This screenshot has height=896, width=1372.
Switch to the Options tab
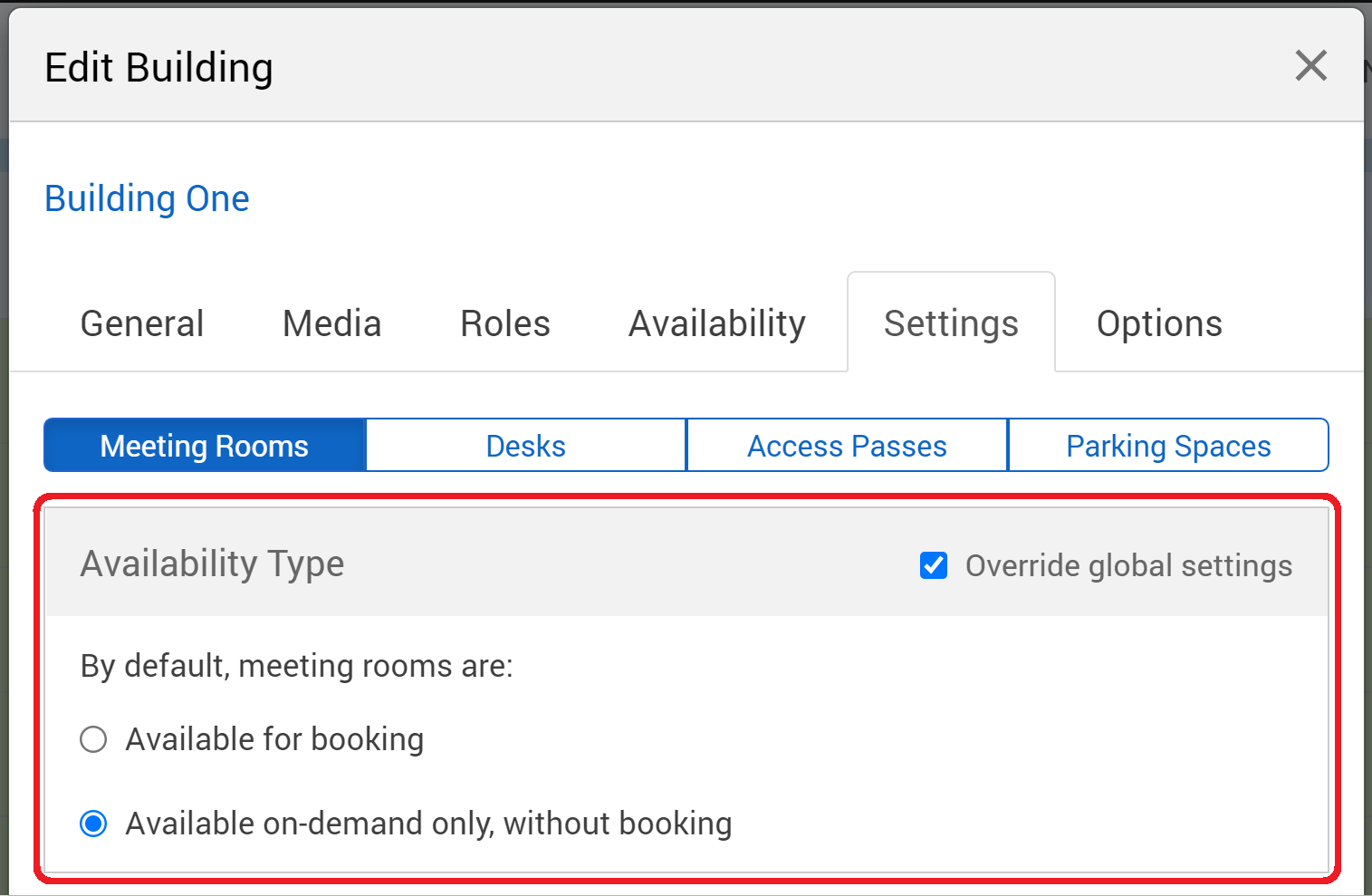tap(1159, 323)
